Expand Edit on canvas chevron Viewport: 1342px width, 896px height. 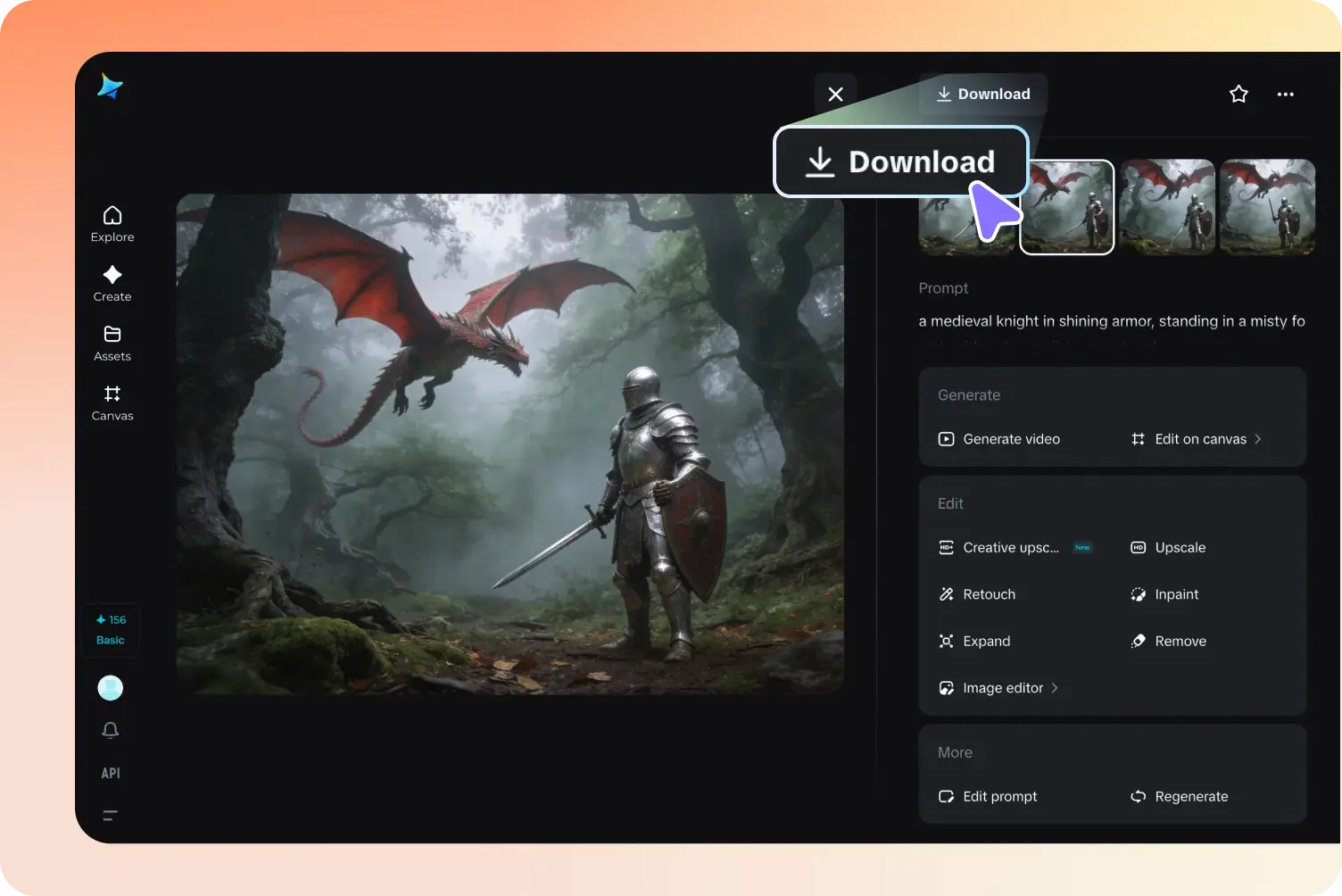(x=1257, y=439)
